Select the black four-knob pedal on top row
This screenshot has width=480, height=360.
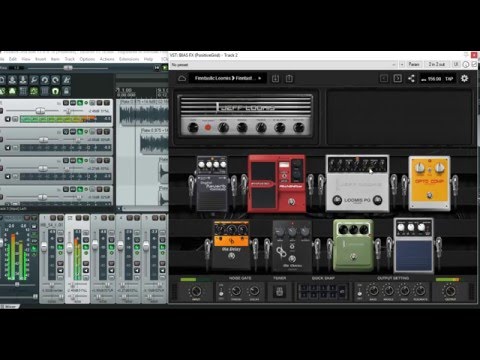[212, 183]
